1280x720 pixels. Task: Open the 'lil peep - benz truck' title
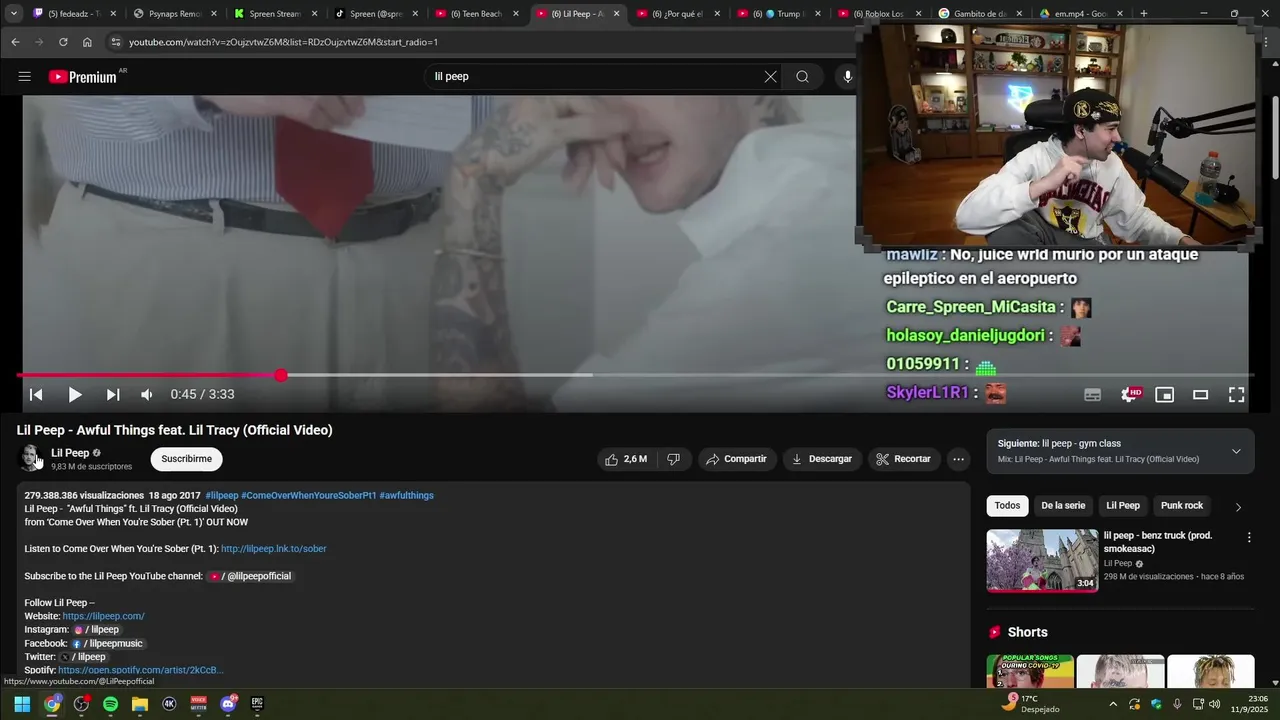[1157, 542]
